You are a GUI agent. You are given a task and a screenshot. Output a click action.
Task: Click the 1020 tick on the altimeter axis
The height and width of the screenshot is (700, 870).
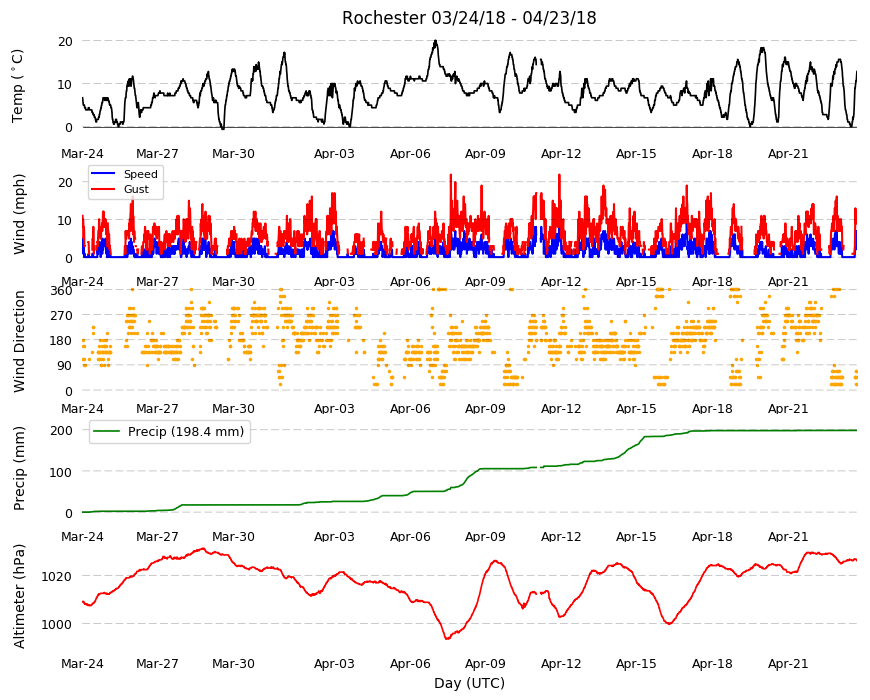coord(57,576)
